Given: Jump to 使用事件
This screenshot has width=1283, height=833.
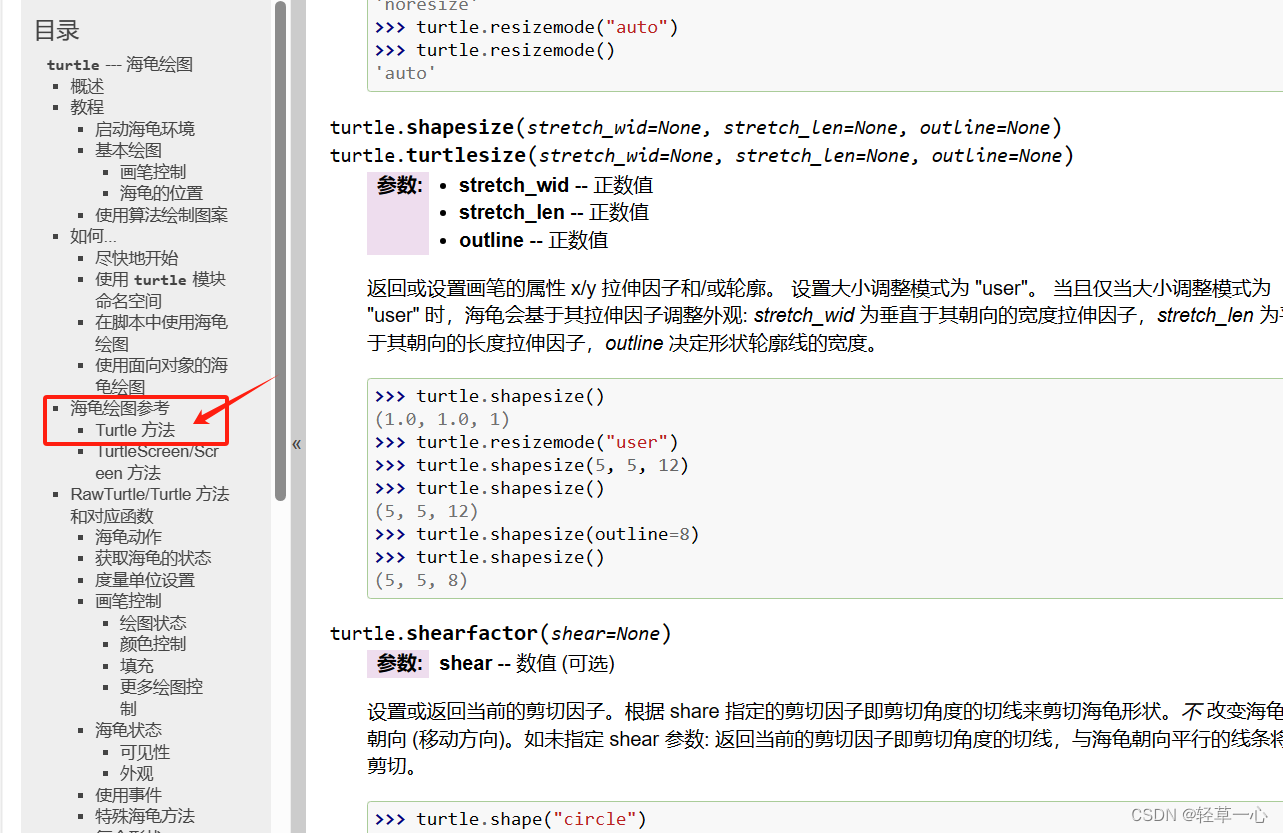Looking at the screenshot, I should pos(128,795).
